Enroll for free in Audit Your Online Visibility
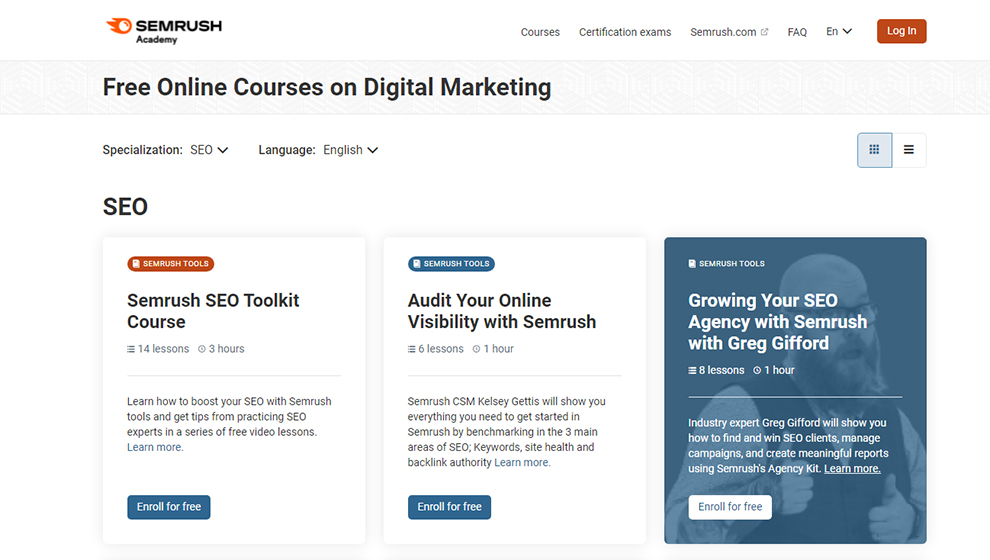Image resolution: width=990 pixels, height=560 pixels. 449,507
